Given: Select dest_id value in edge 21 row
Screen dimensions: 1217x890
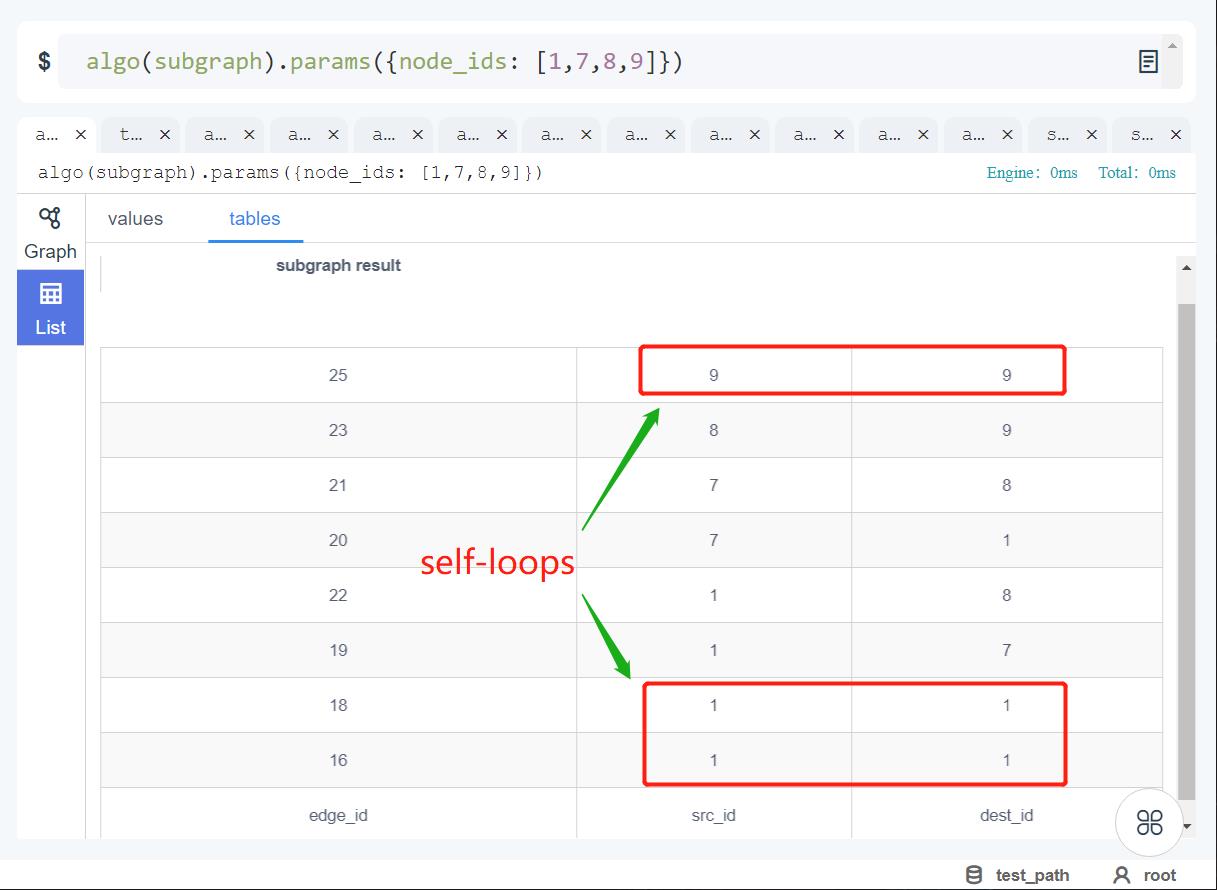Looking at the screenshot, I should pyautogui.click(x=1006, y=485).
